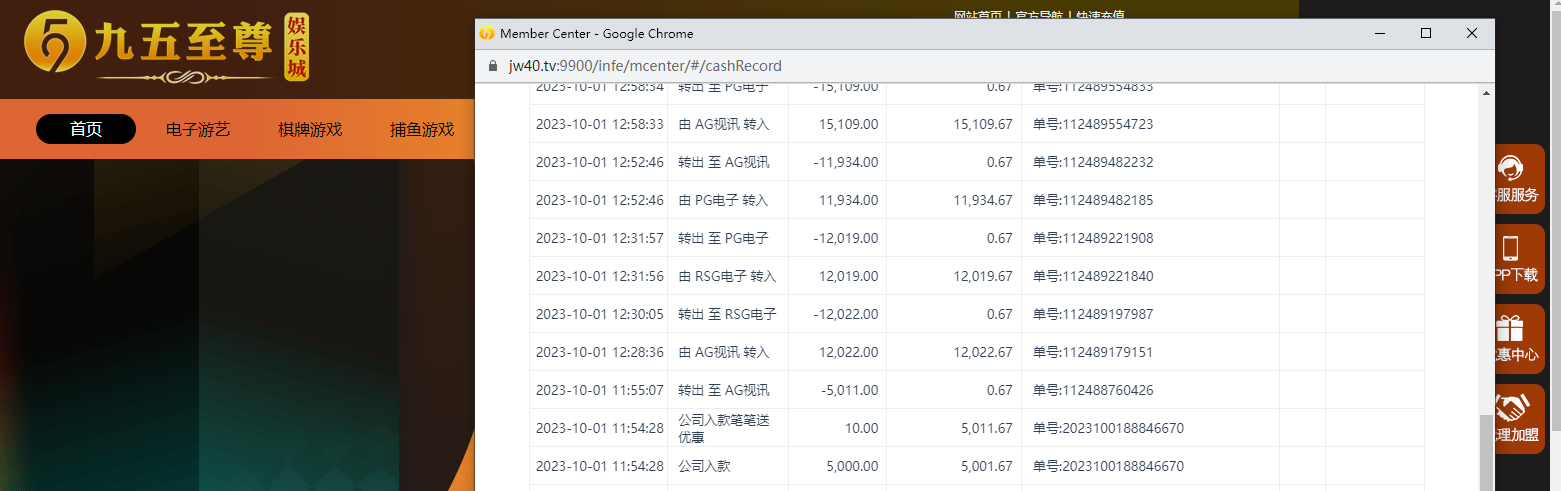Click order number 112488760426
Image resolution: width=1561 pixels, height=491 pixels.
[x=1093, y=390]
